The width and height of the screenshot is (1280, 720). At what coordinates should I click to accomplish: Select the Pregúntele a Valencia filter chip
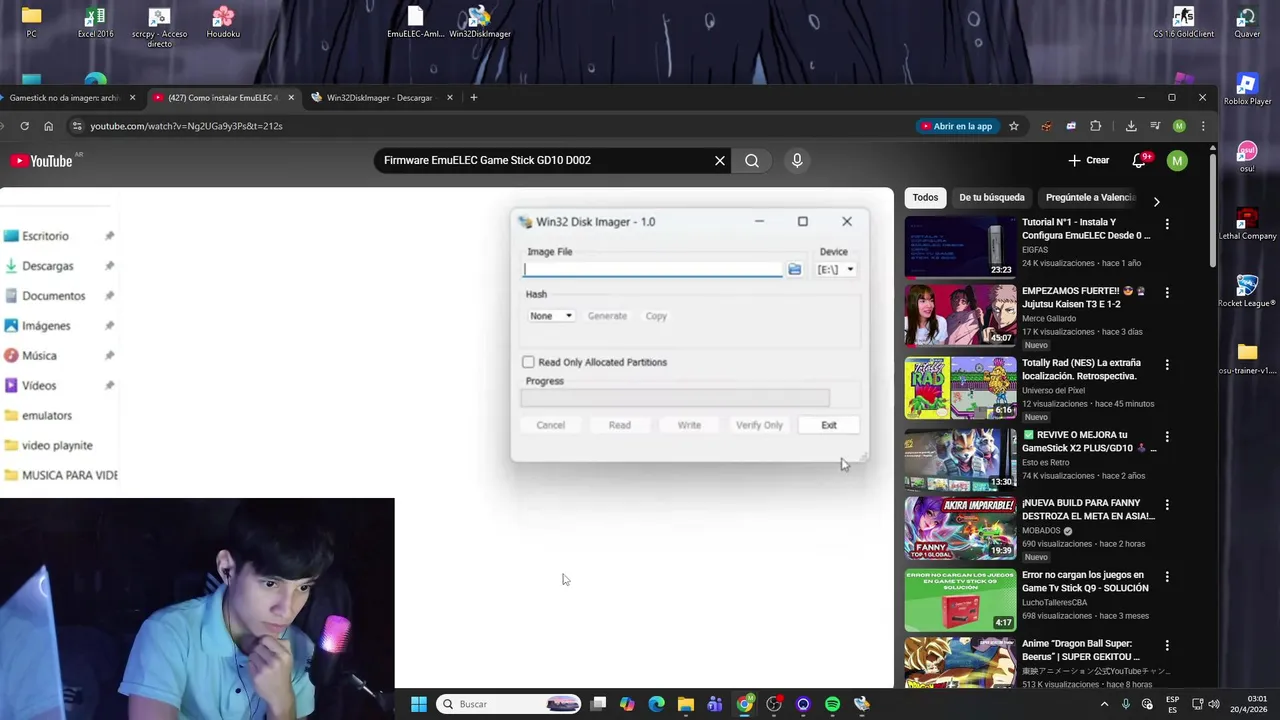pyautogui.click(x=1090, y=198)
